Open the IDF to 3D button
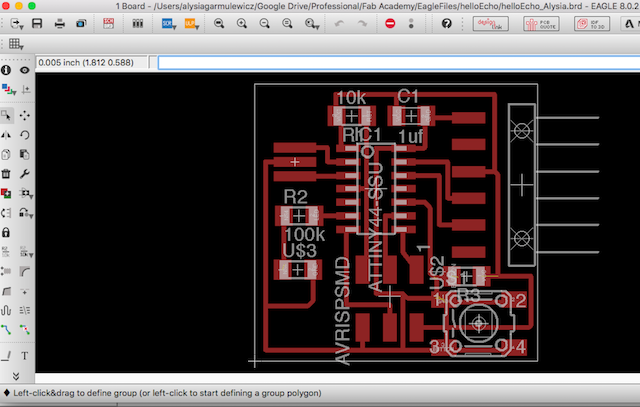Viewport: 640px width, 407px height. (x=592, y=24)
